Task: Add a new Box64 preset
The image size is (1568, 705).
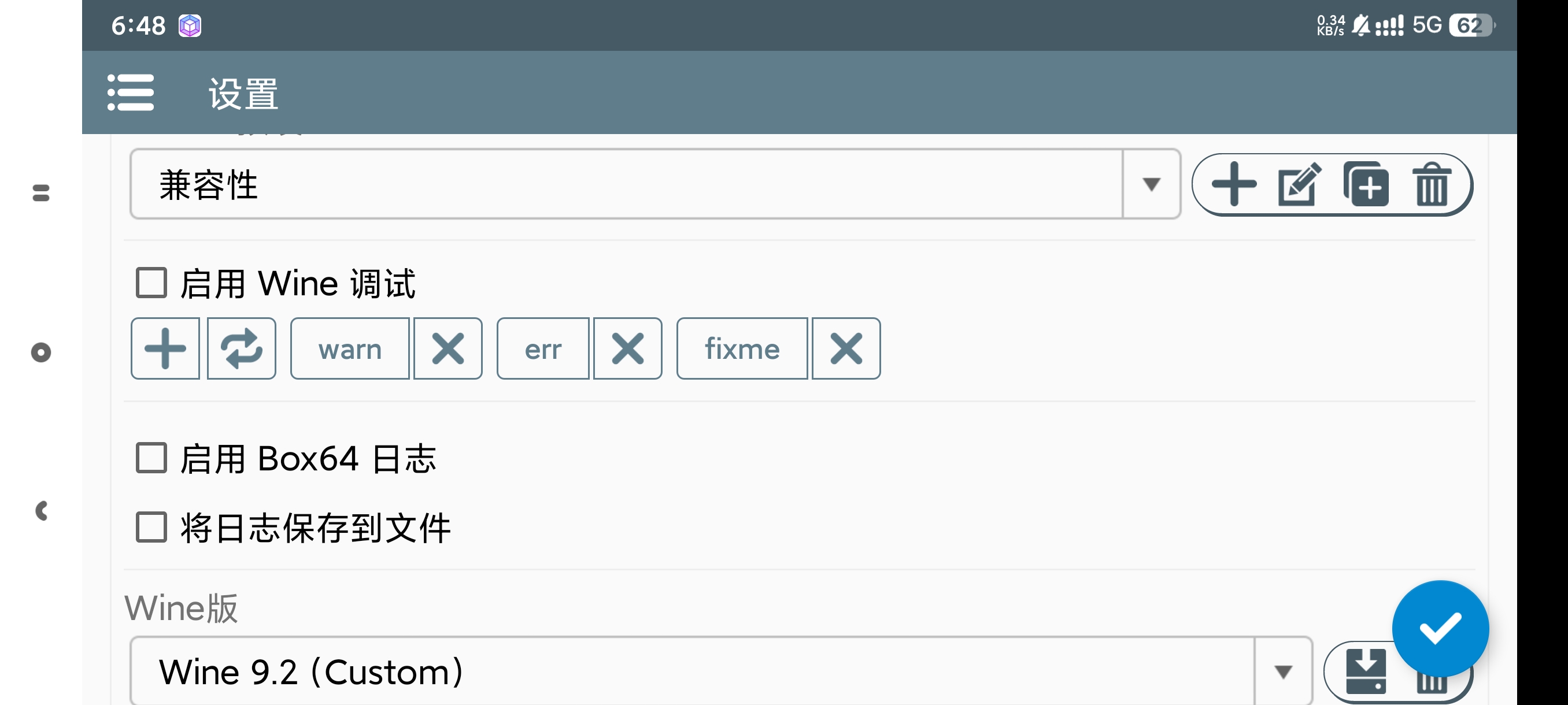Action: [x=1233, y=184]
